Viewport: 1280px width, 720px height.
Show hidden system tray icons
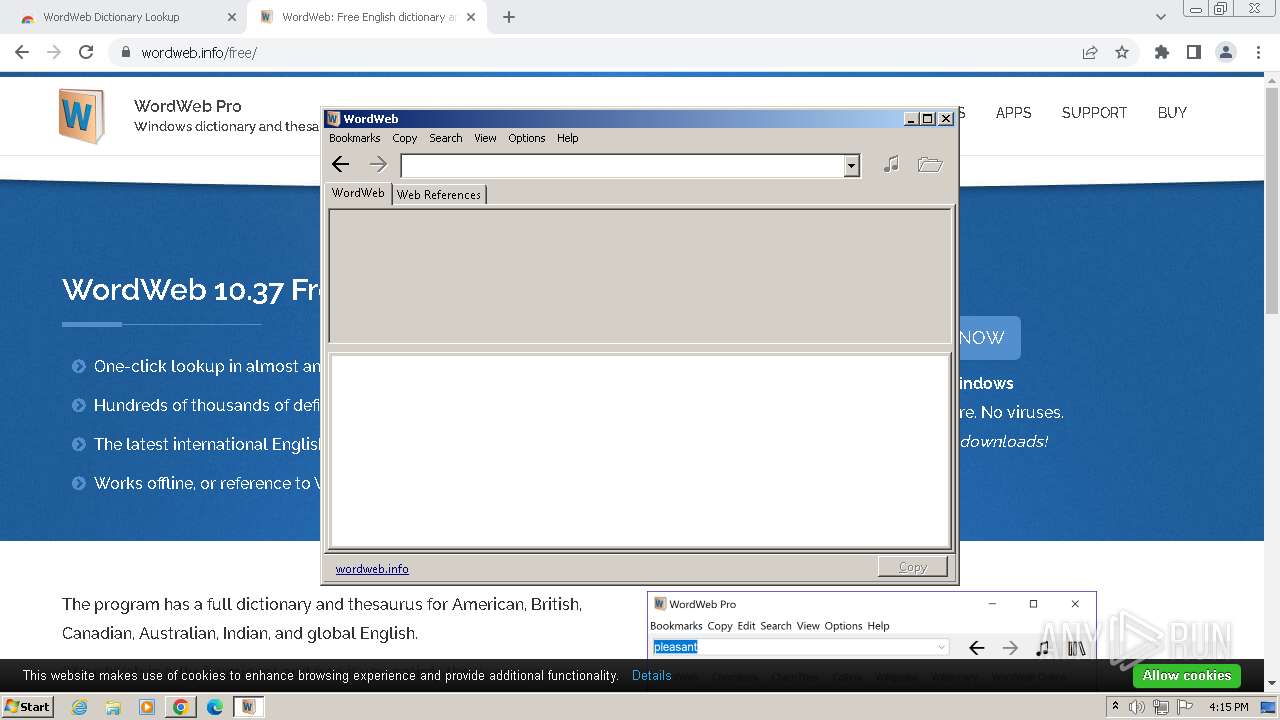pos(1115,707)
